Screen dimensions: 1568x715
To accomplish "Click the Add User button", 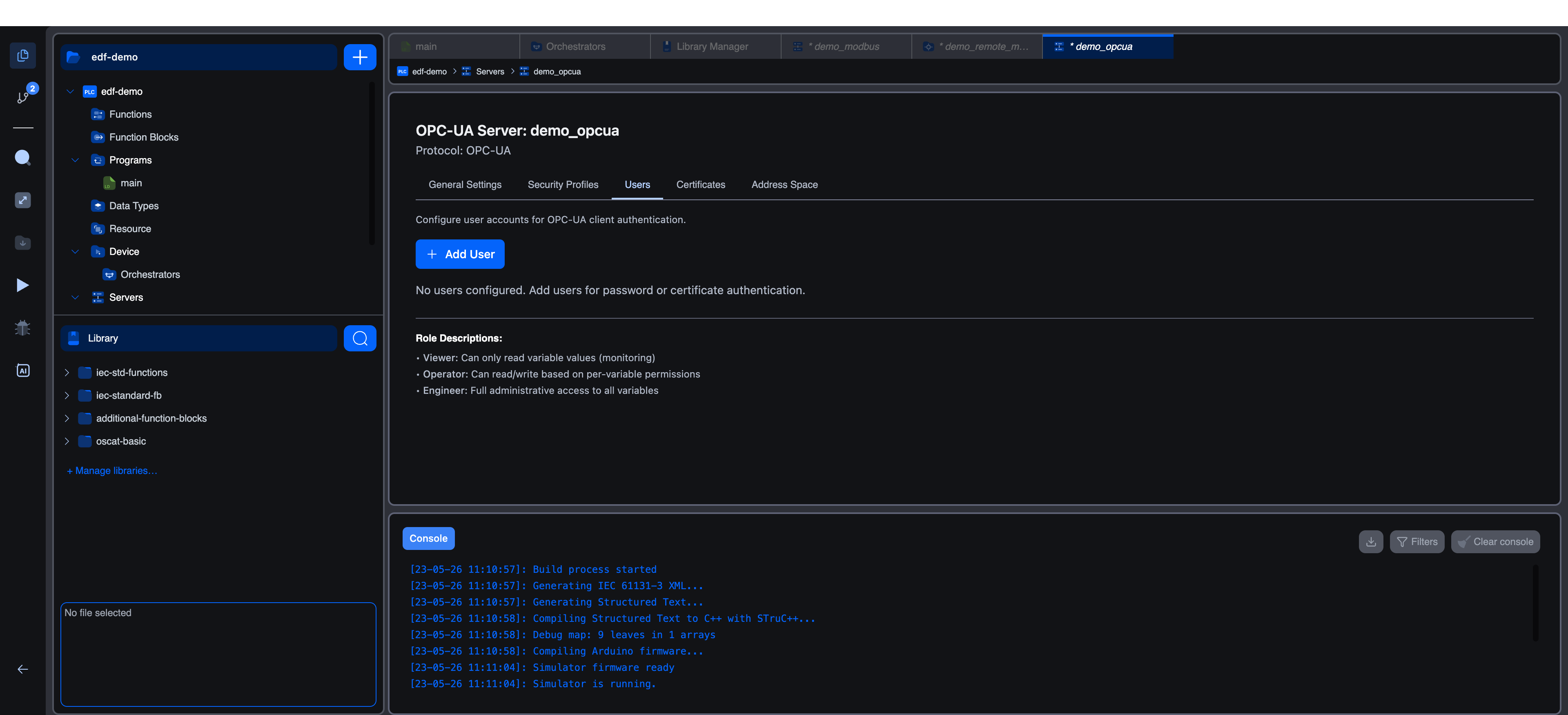I will [459, 254].
